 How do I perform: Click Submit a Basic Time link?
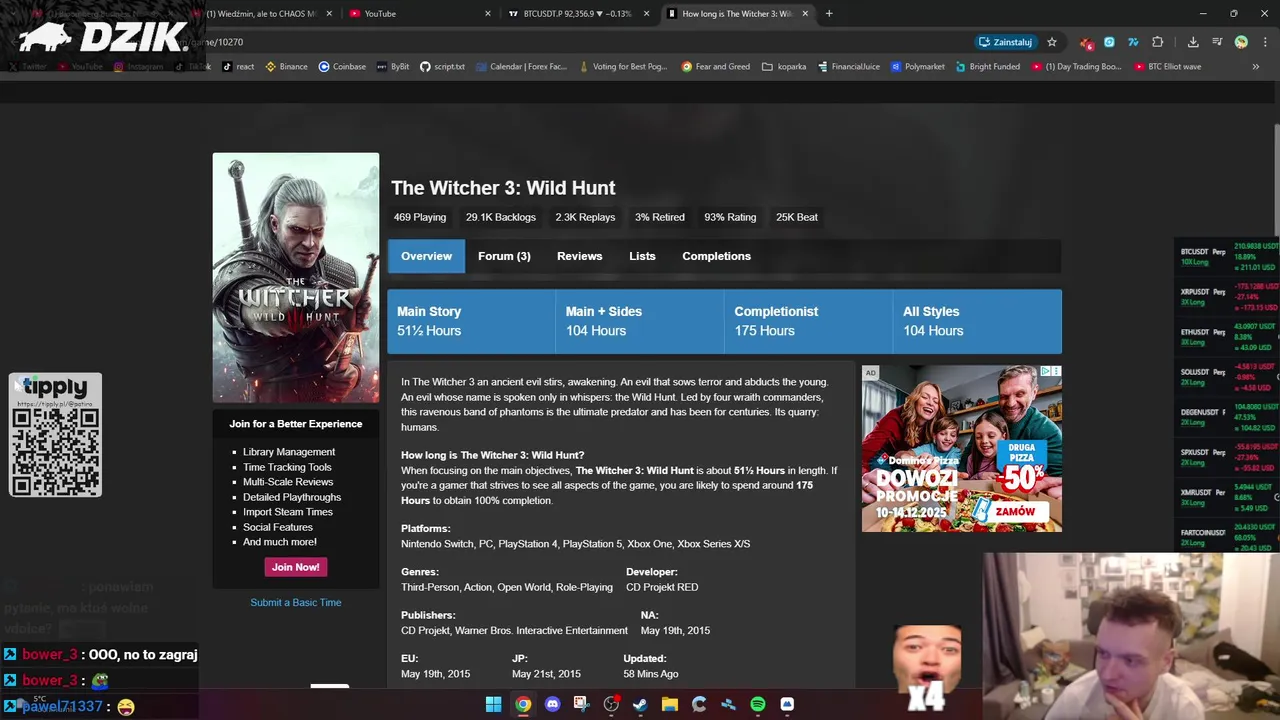point(296,602)
